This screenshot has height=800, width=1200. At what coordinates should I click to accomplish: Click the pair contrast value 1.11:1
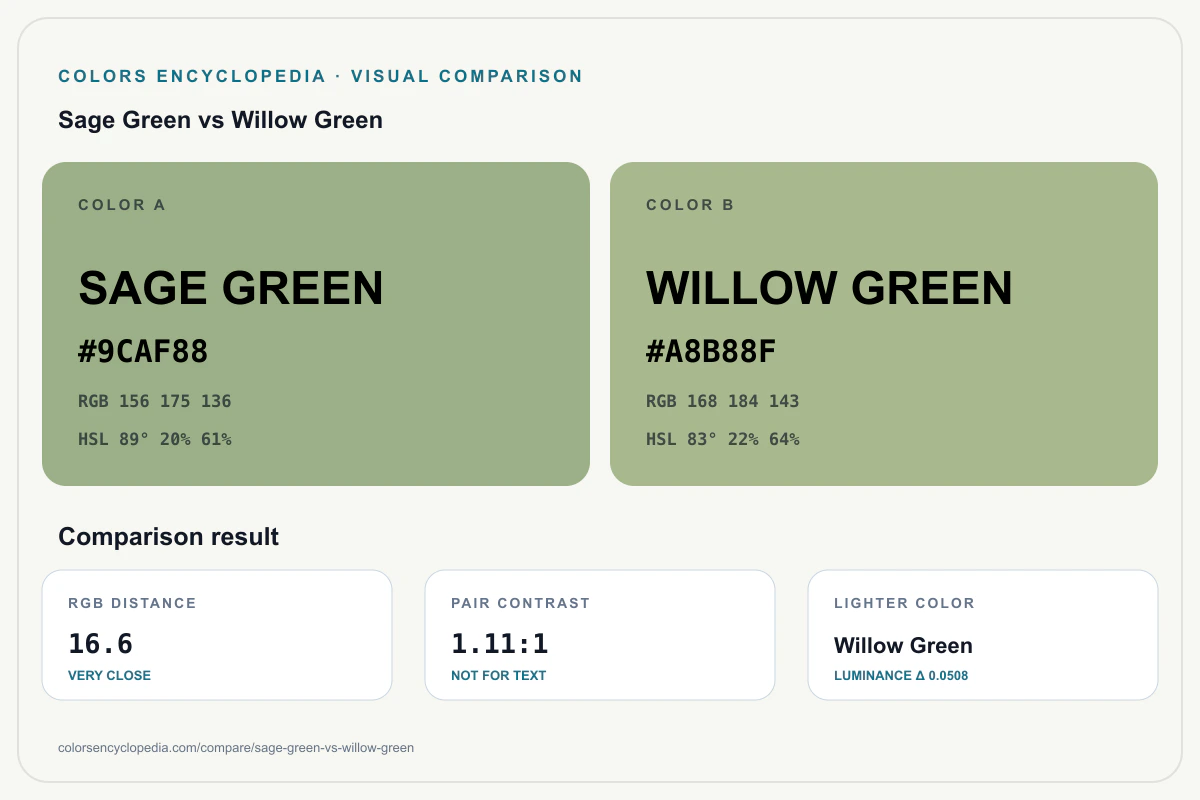(500, 643)
